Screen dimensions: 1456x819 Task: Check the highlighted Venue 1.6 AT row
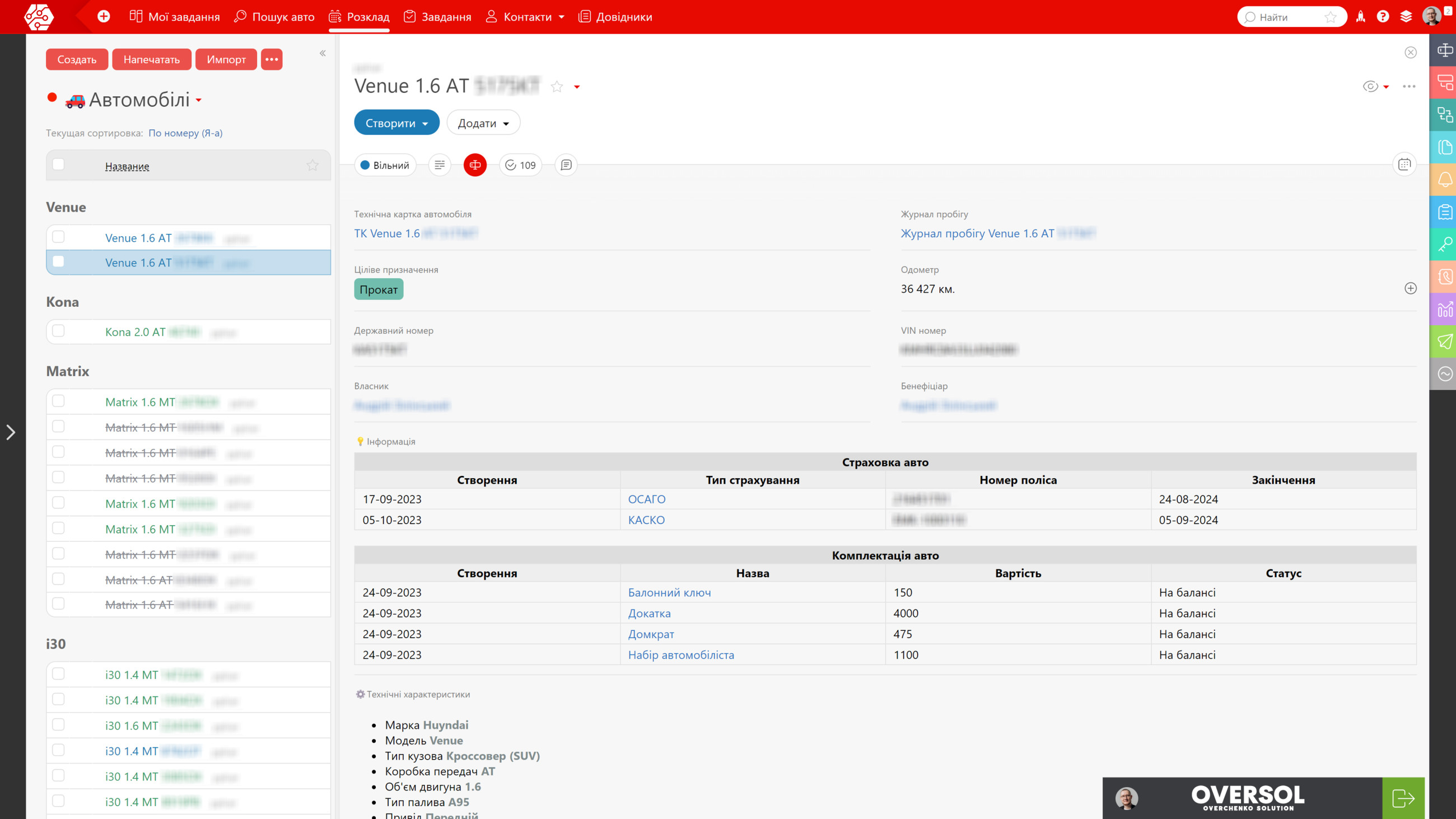coord(58,261)
